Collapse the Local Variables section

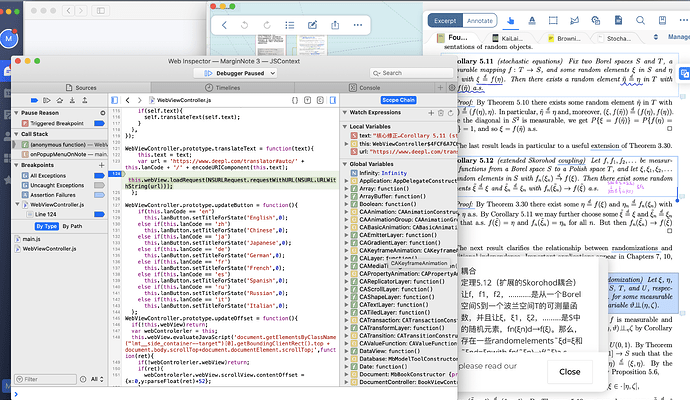pos(345,127)
